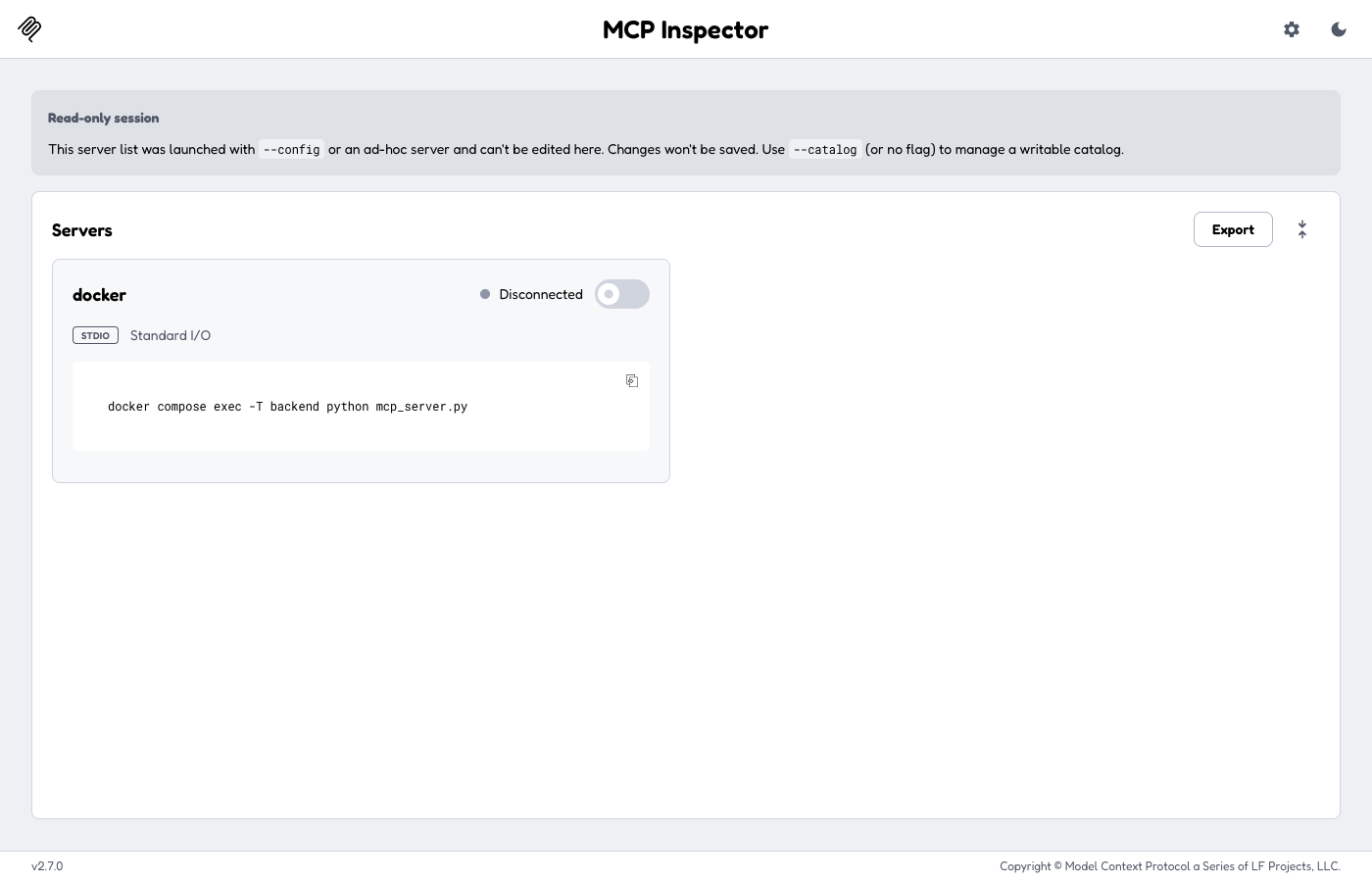Copy the docker command with the copy icon
Viewport: 1372px width, 882px height.
click(632, 380)
